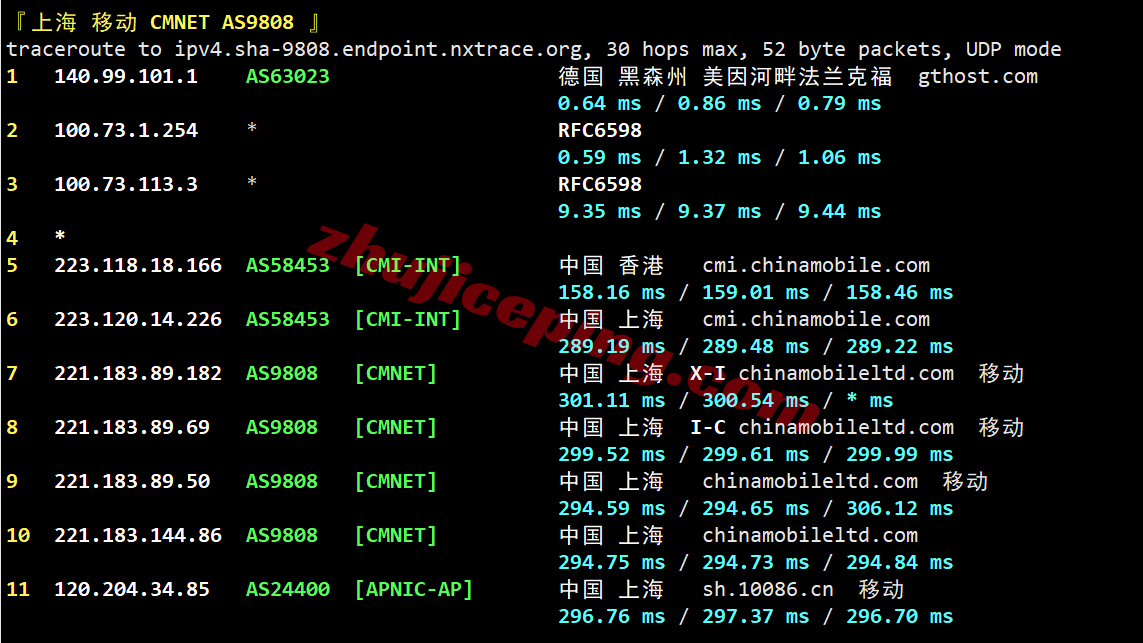This screenshot has height=643, width=1143.
Task: Click hop 1 IP 140.99.101.1
Action: click(126, 77)
